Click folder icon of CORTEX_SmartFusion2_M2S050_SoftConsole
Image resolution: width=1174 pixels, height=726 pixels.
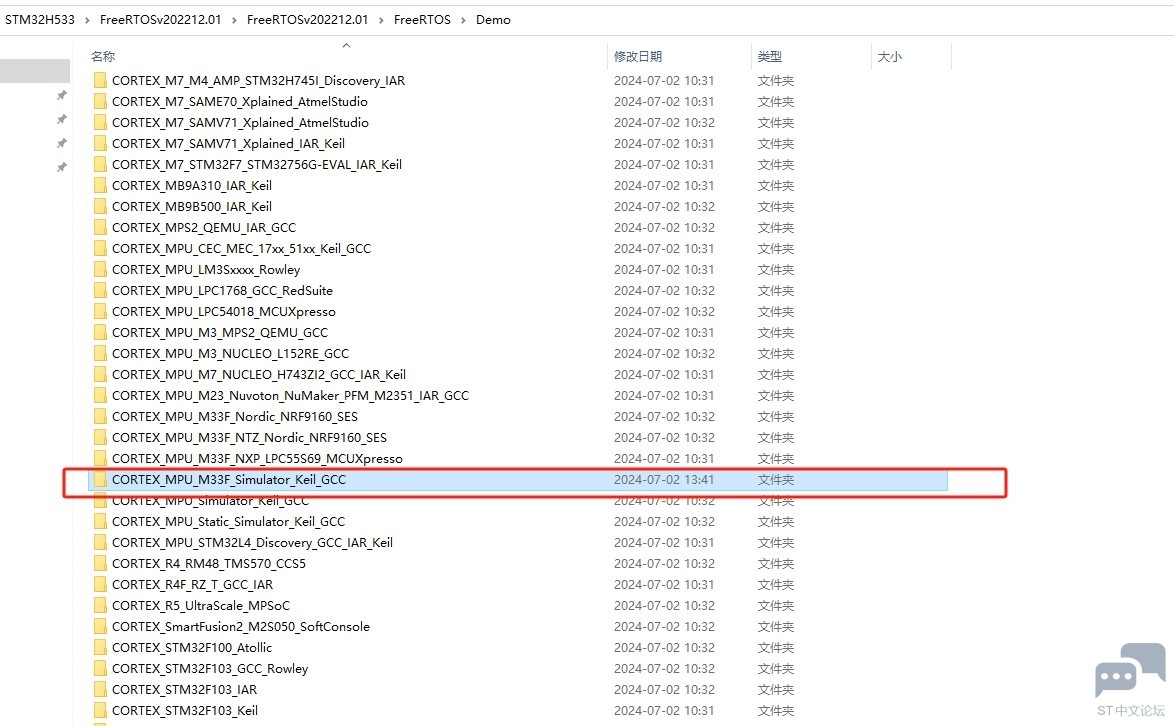(100, 626)
